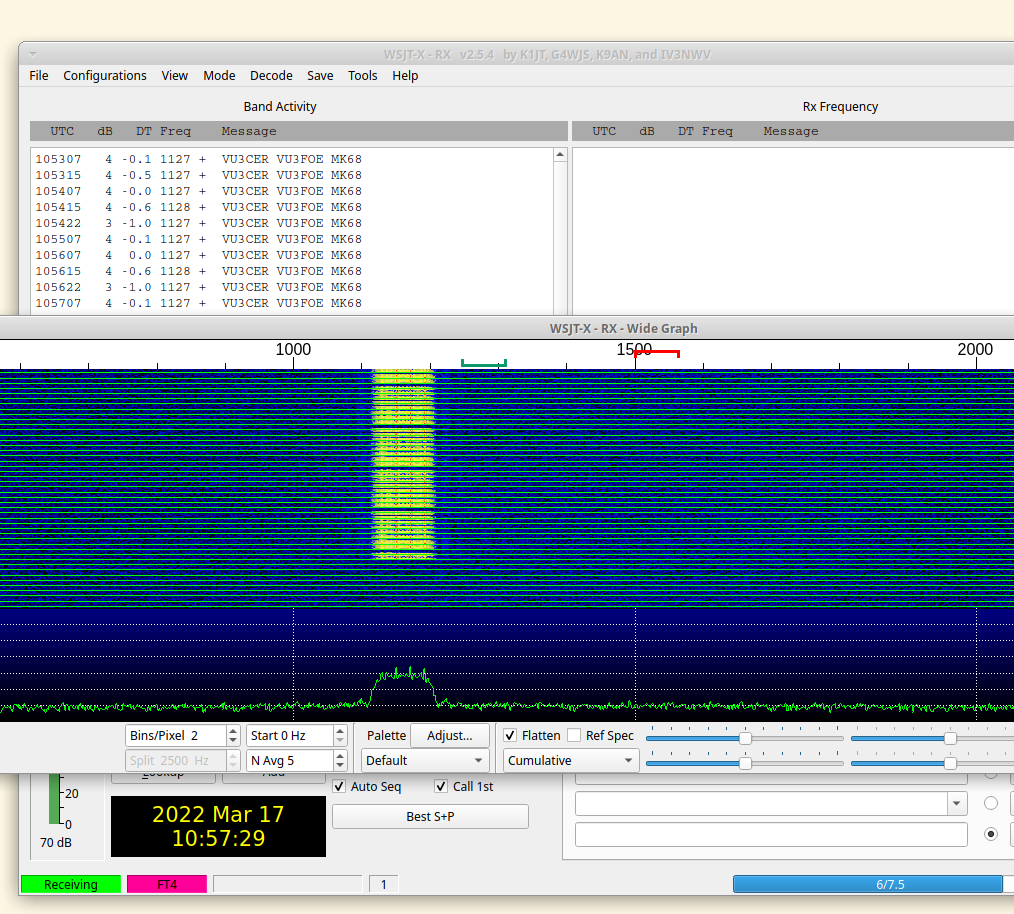Select the 105407 decode row

(x=199, y=191)
